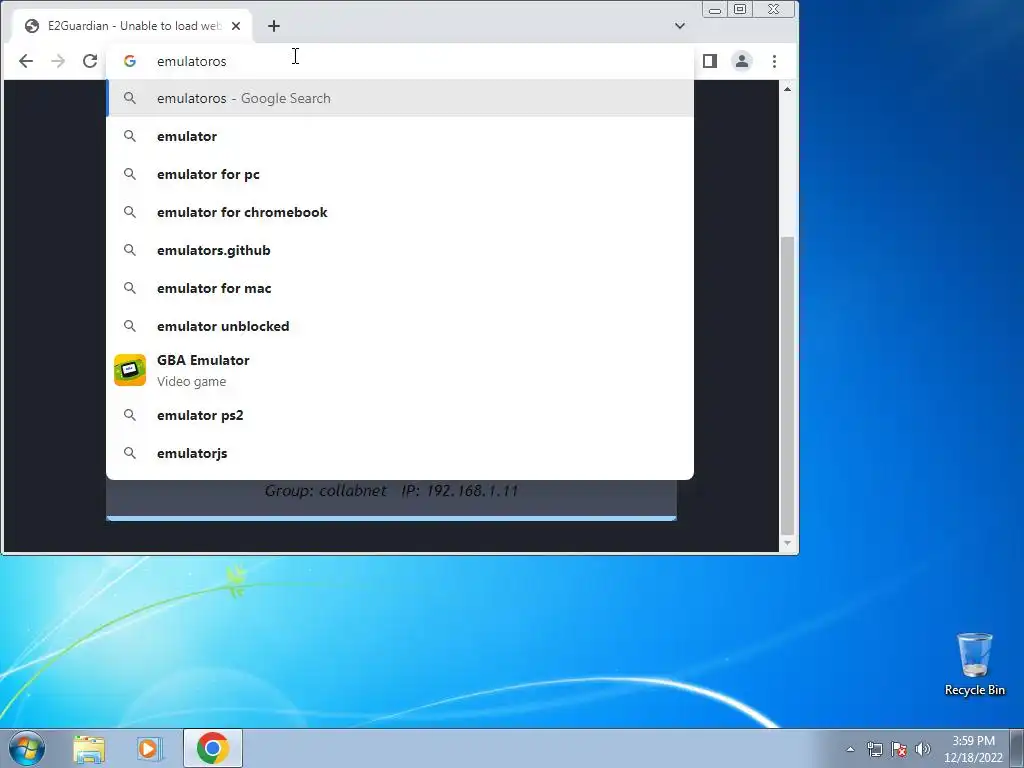Choose the 'emulator unblocked' suggestion
The width and height of the screenshot is (1024, 768).
tap(400, 326)
